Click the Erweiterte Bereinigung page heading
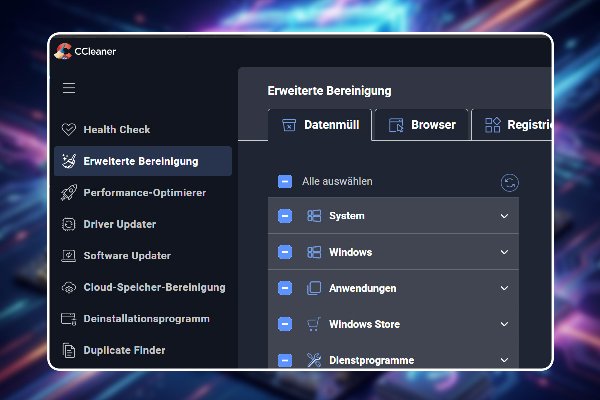600x400 pixels. pyautogui.click(x=329, y=91)
